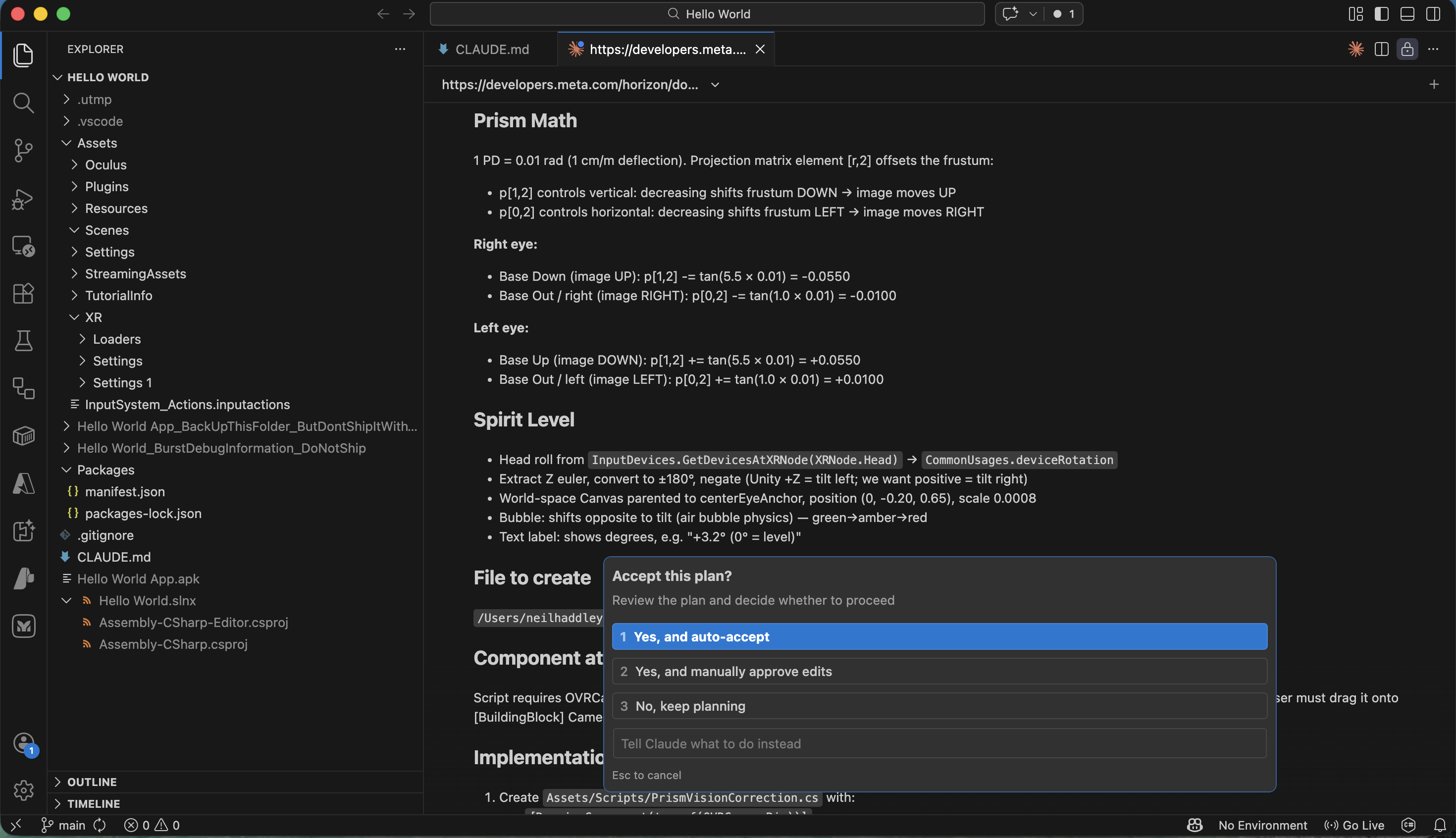The height and width of the screenshot is (838, 1456).
Task: Select 'Yes, and auto-accept' in the plan dialog
Action: click(x=938, y=636)
